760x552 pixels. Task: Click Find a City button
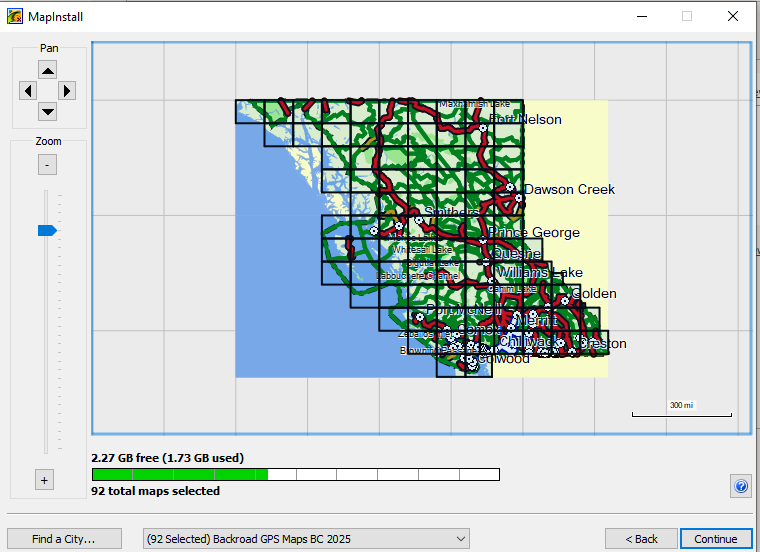pos(64,538)
